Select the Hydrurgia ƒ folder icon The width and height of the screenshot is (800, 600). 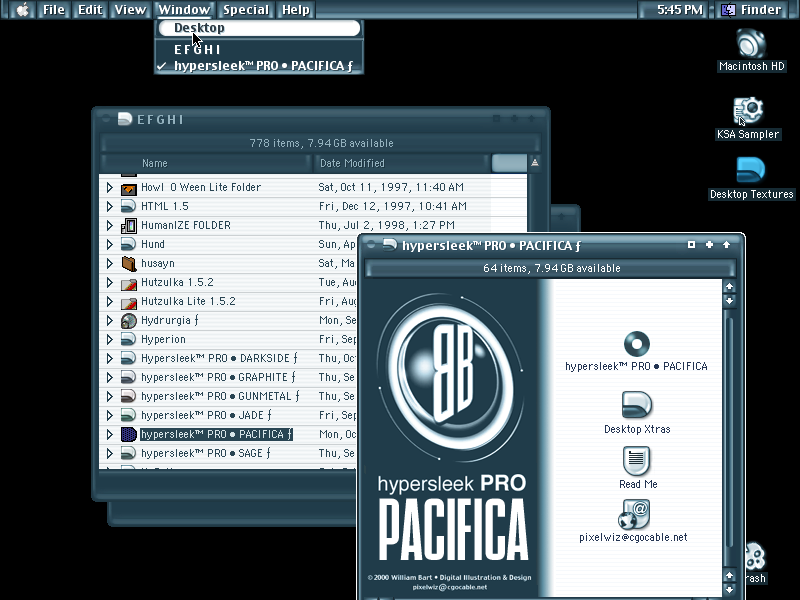click(x=129, y=320)
